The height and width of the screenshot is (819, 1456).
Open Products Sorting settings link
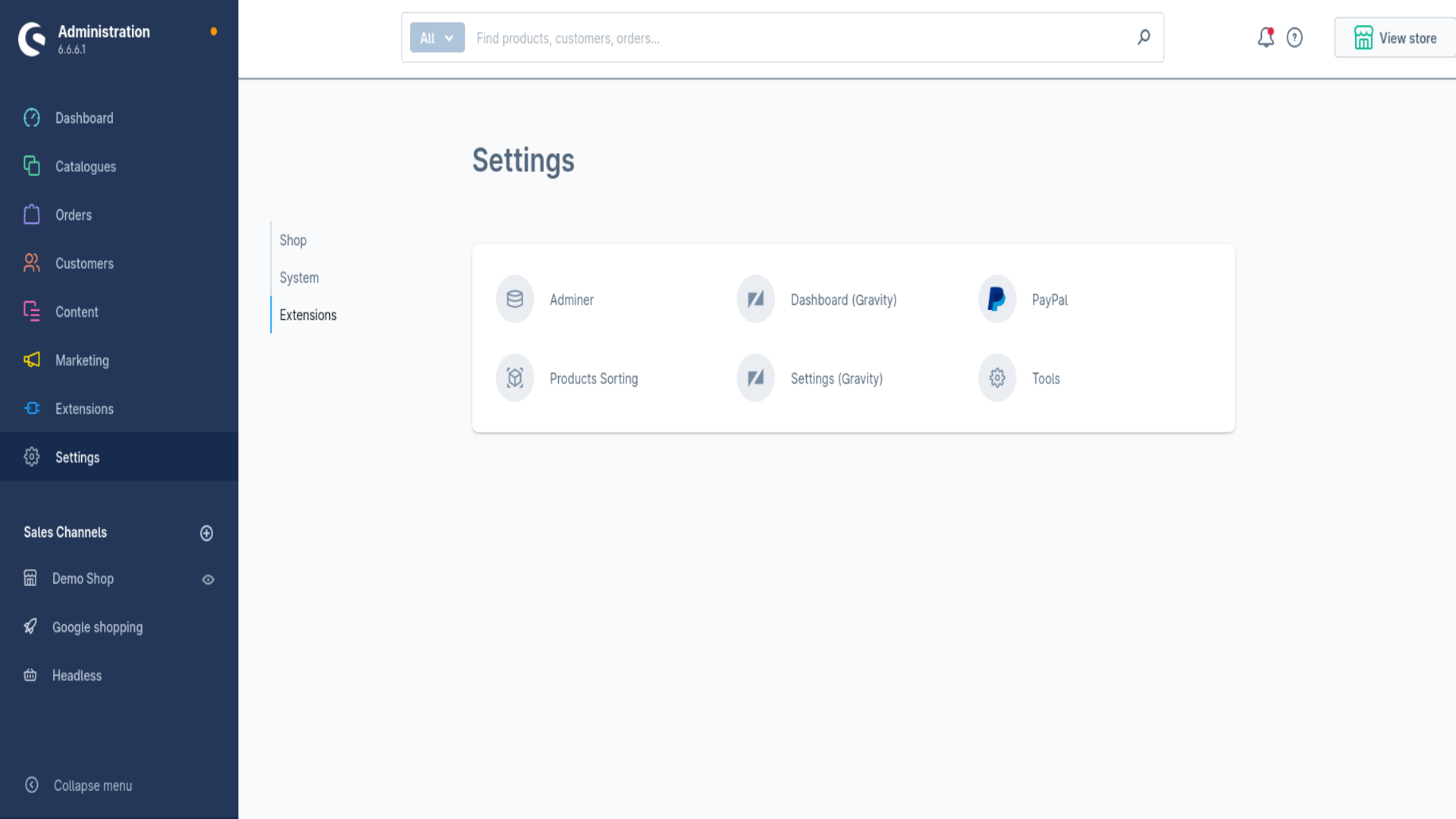click(594, 378)
